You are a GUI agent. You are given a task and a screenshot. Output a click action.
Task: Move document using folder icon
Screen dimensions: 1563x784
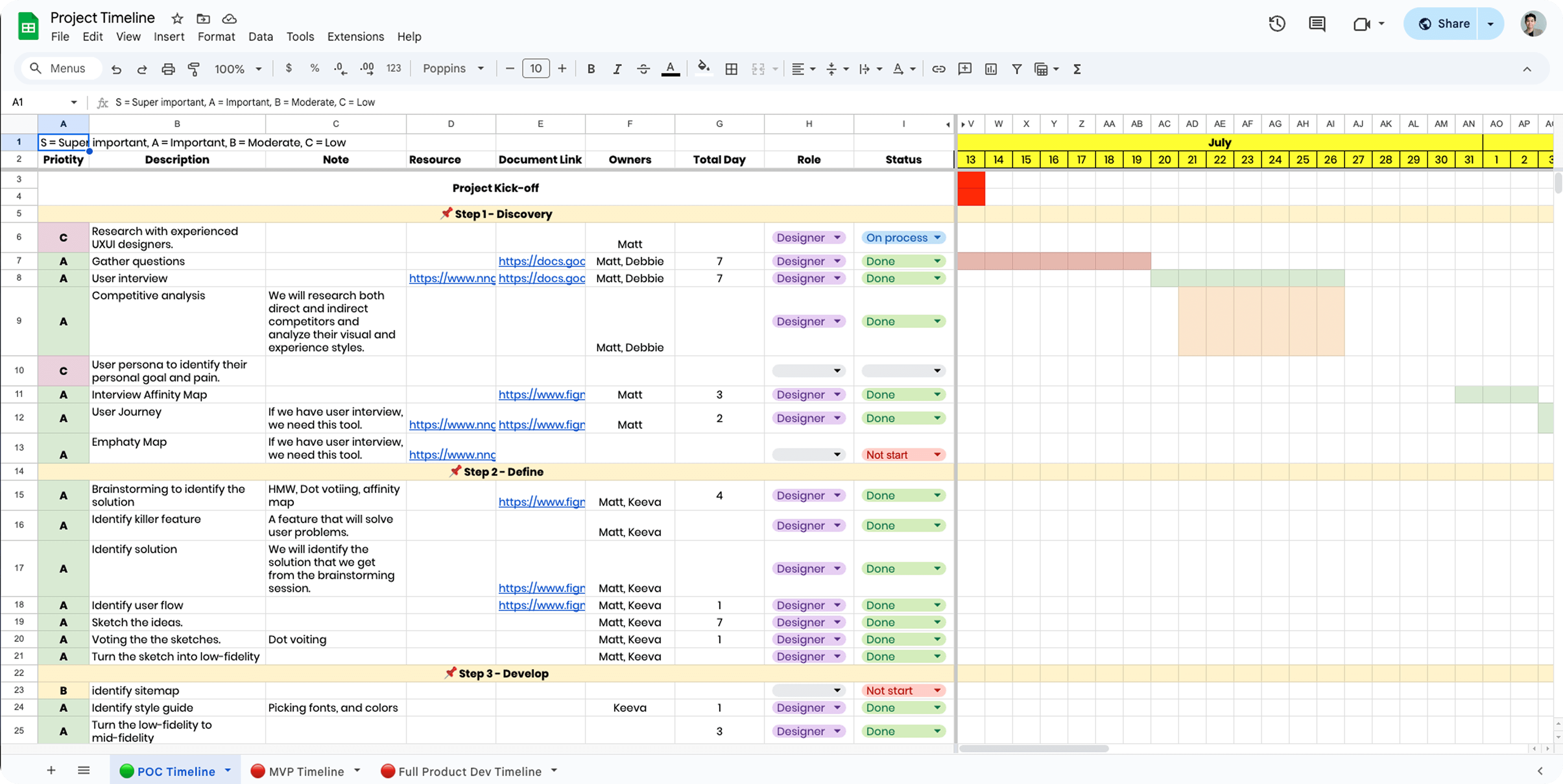203,19
